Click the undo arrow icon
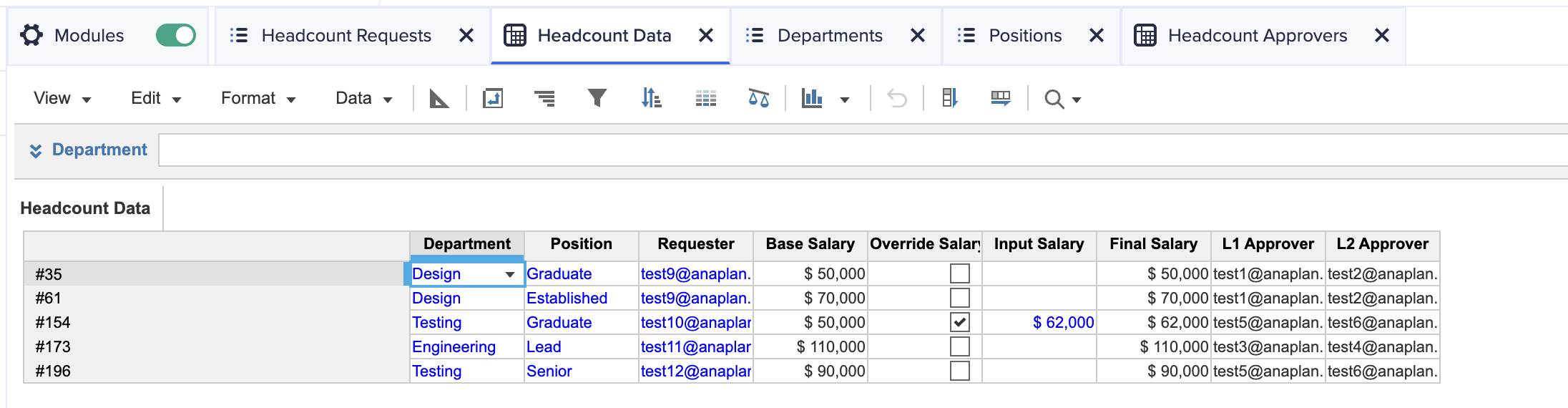This screenshot has height=408, width=1568. pyautogui.click(x=897, y=98)
